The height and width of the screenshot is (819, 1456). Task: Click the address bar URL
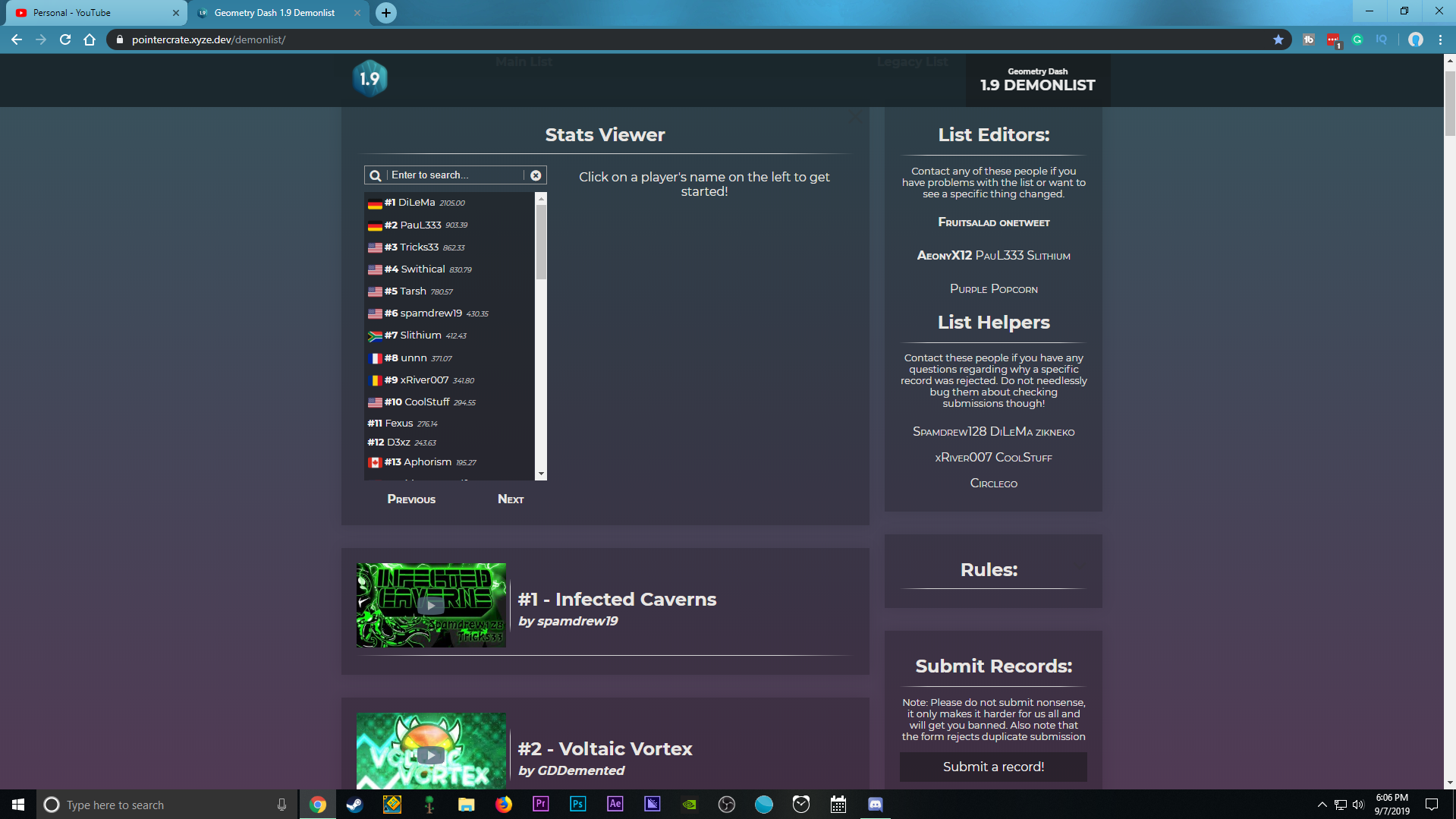click(209, 39)
